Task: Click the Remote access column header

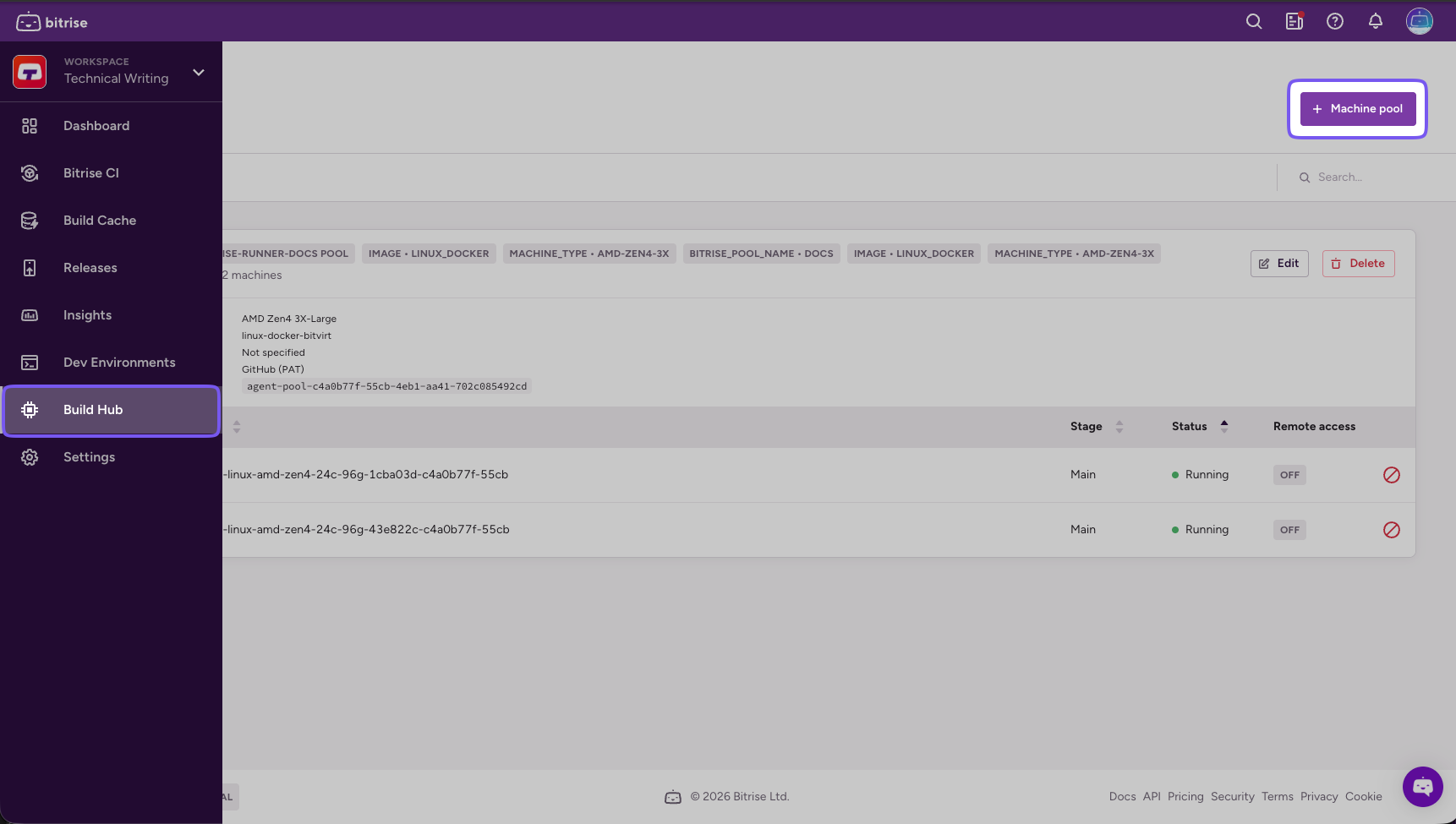Action: pos(1314,427)
